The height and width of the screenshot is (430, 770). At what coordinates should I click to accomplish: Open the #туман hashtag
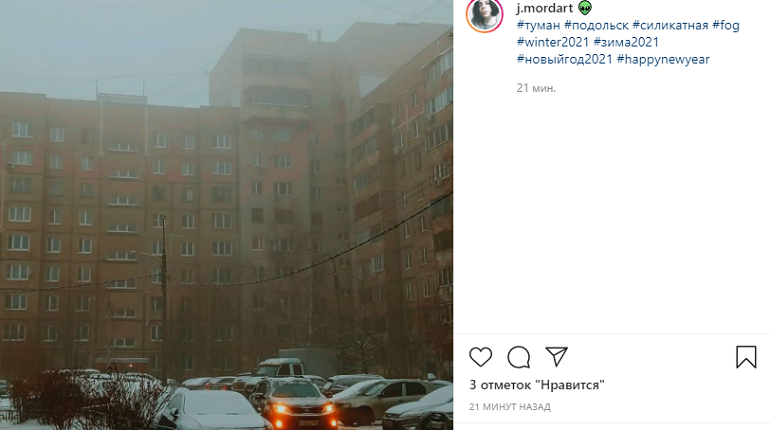(x=538, y=25)
